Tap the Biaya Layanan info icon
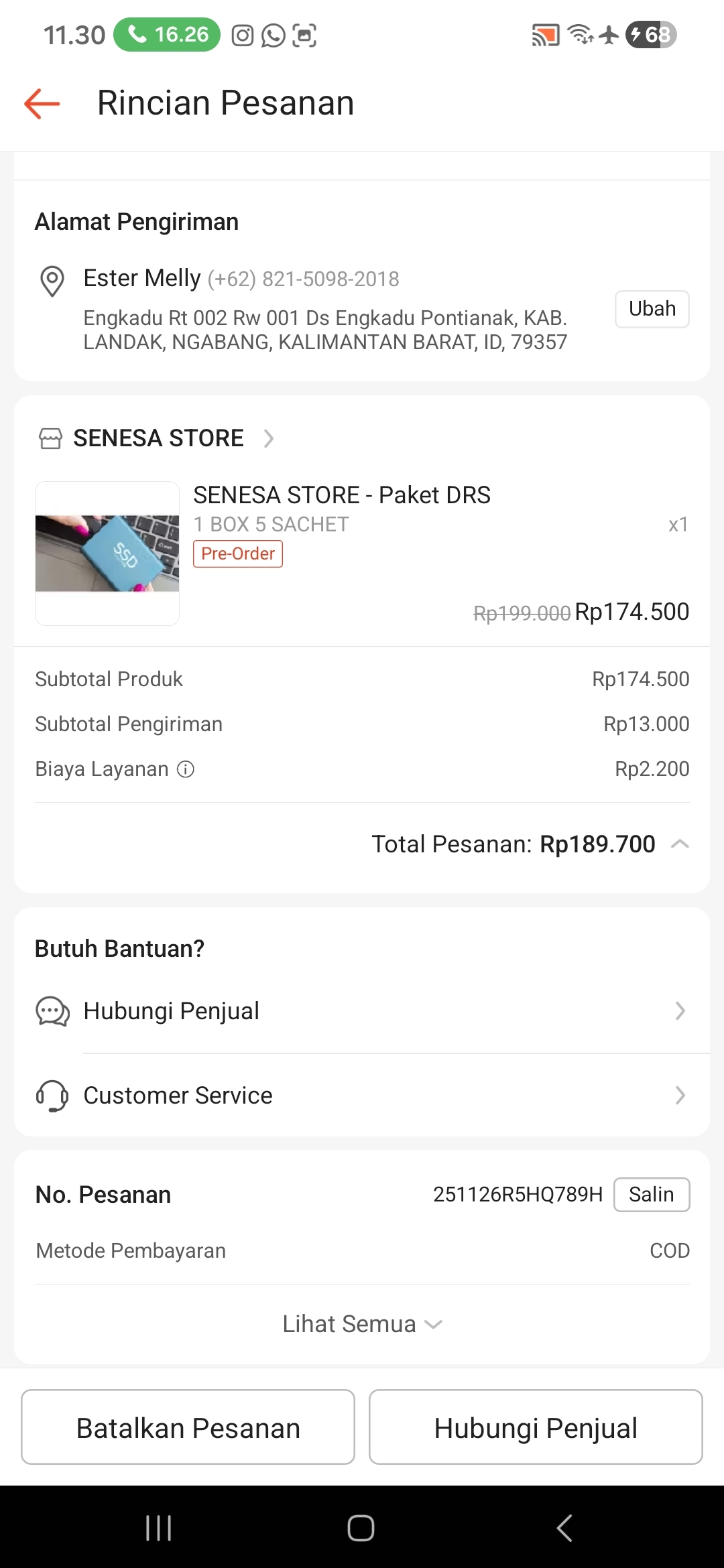This screenshot has height=1568, width=724. [186, 769]
